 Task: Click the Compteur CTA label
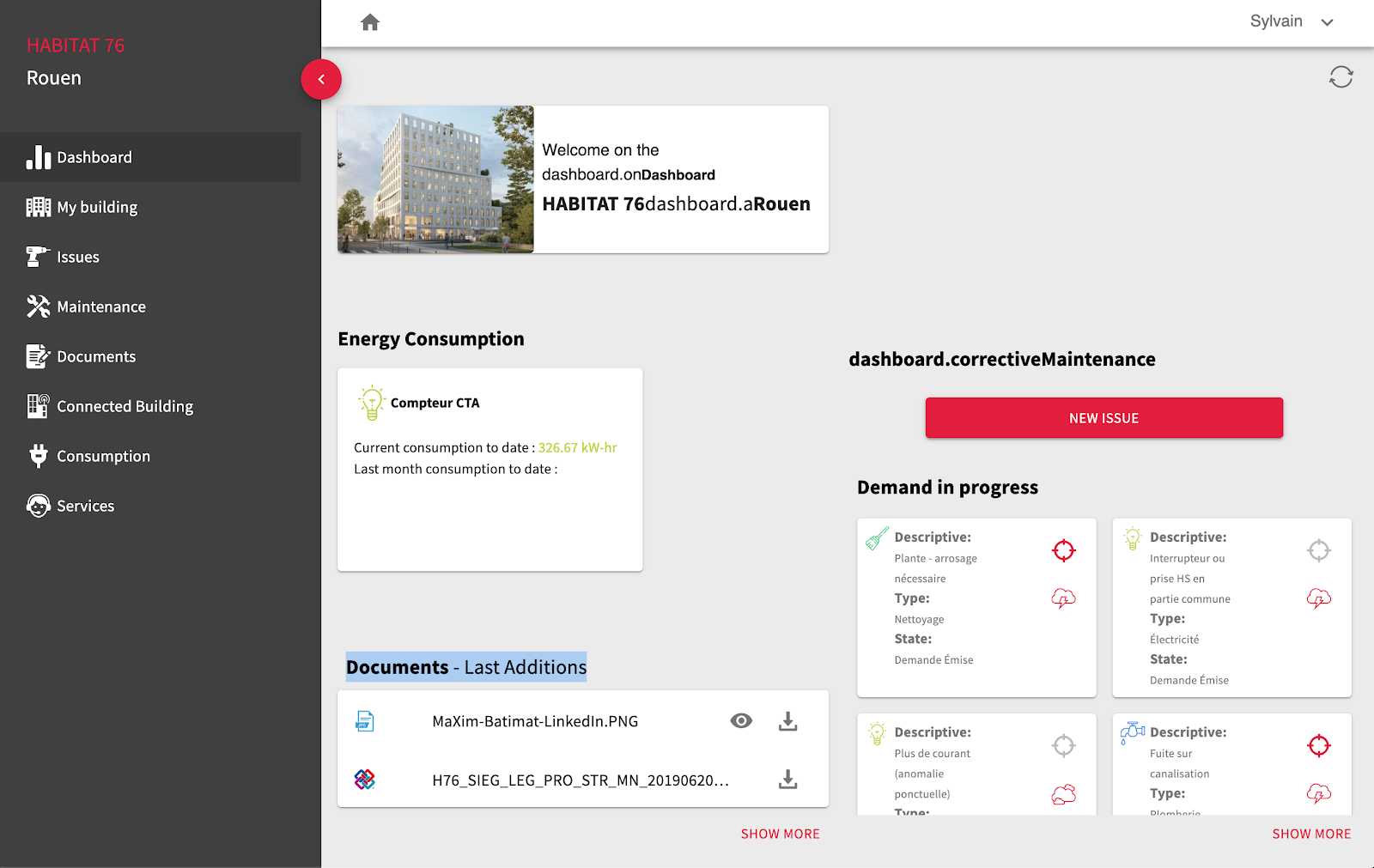coord(435,403)
